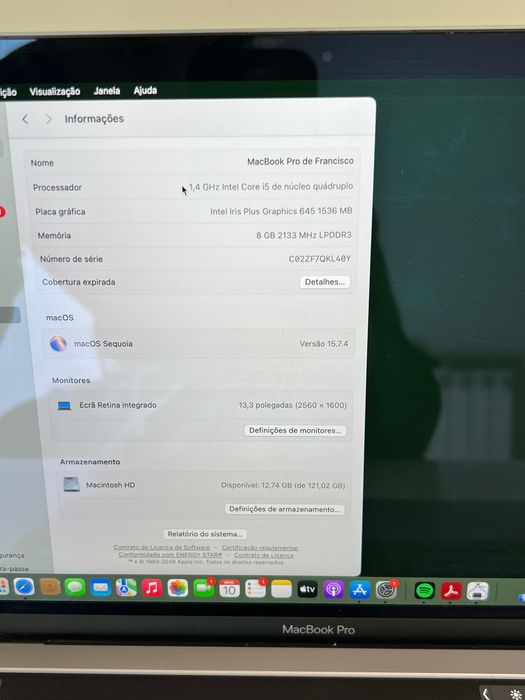Image resolution: width=525 pixels, height=700 pixels.
Task: Open Photos from the Dock
Action: click(x=177, y=588)
